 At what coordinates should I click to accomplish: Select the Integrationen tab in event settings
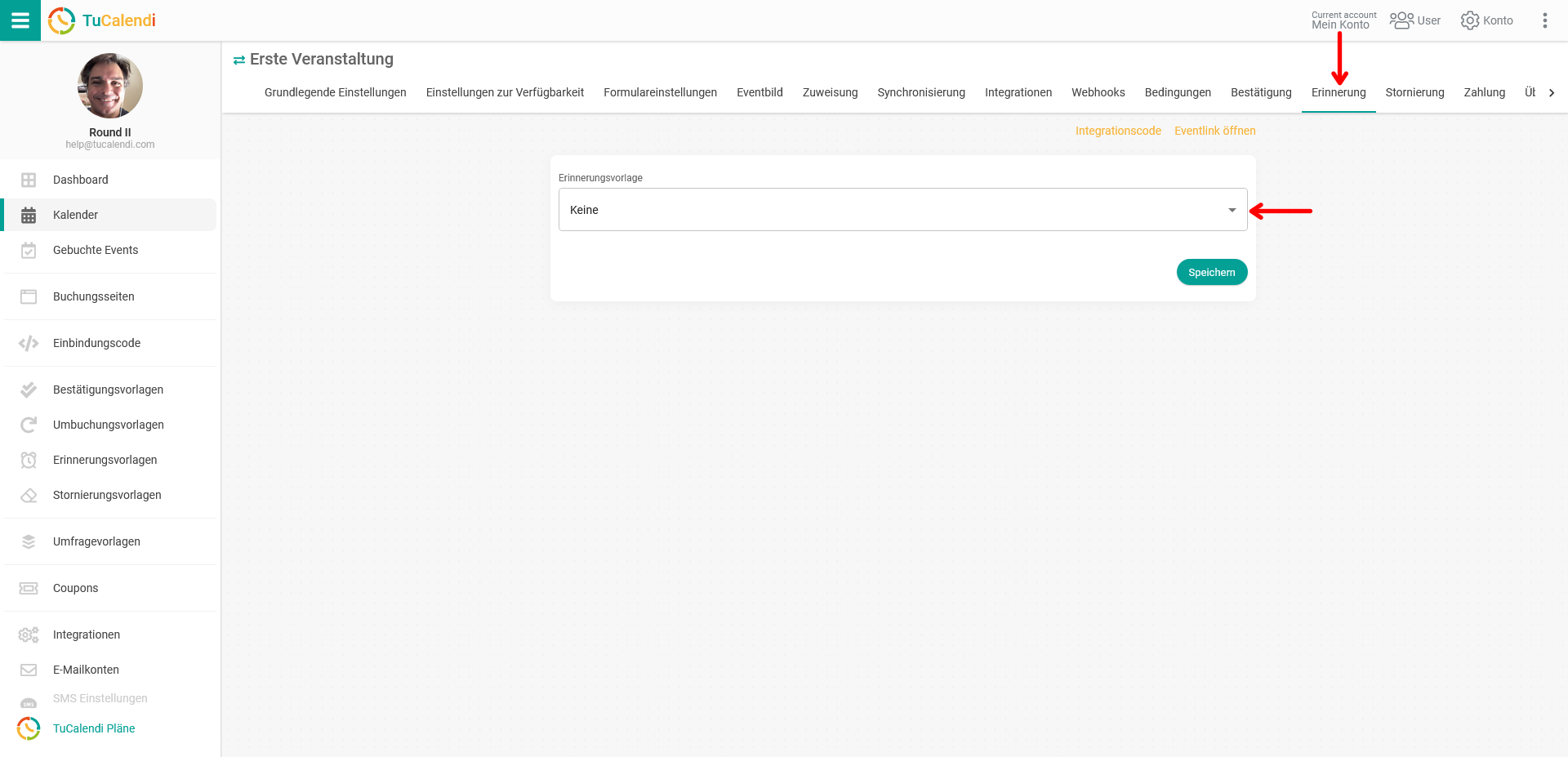point(1018,92)
